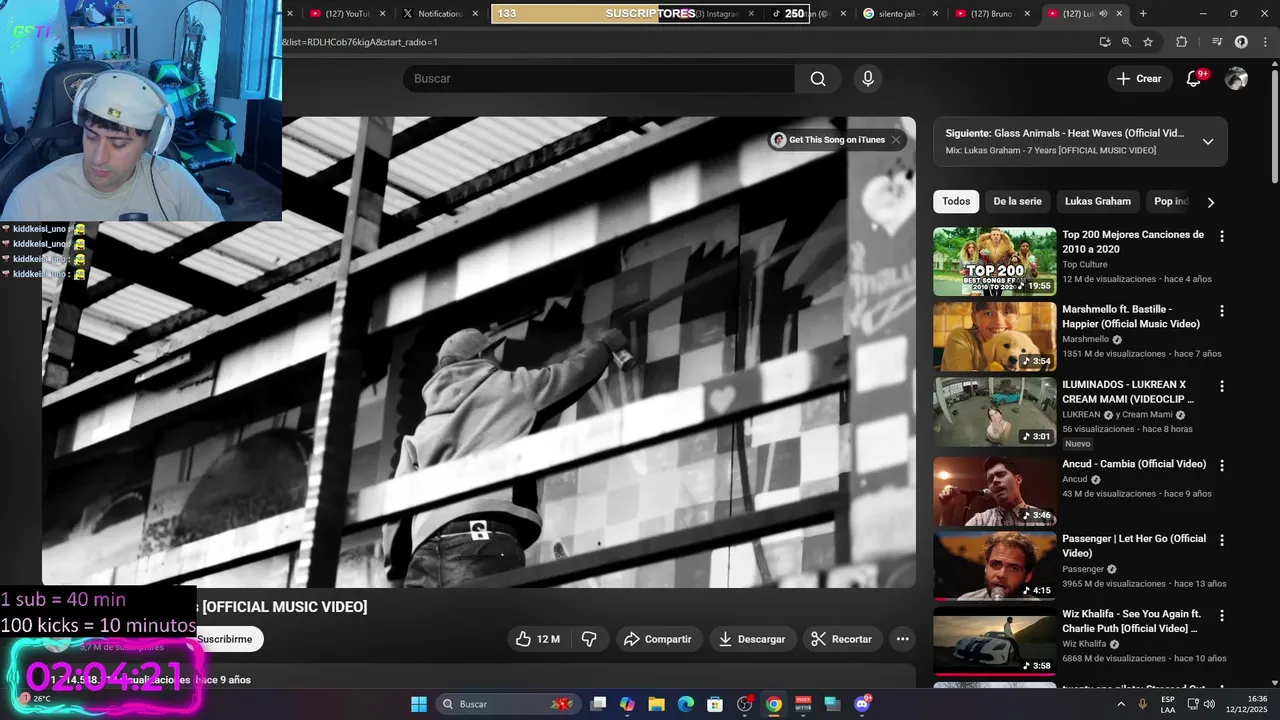Open the Get This Song on iTunes link

[836, 140]
